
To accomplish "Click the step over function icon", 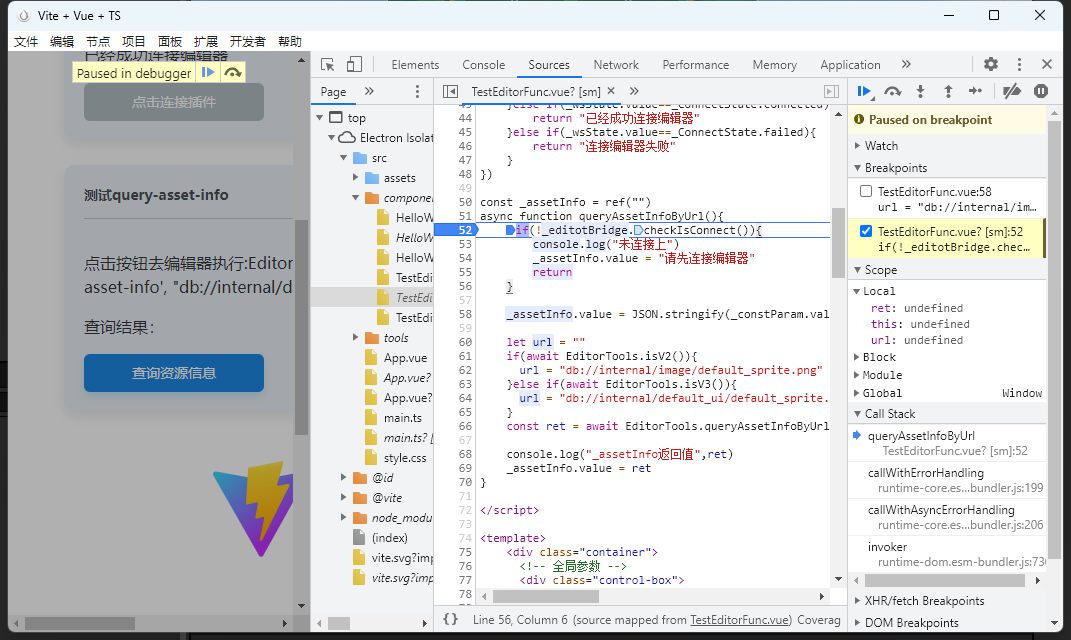I will 893,91.
